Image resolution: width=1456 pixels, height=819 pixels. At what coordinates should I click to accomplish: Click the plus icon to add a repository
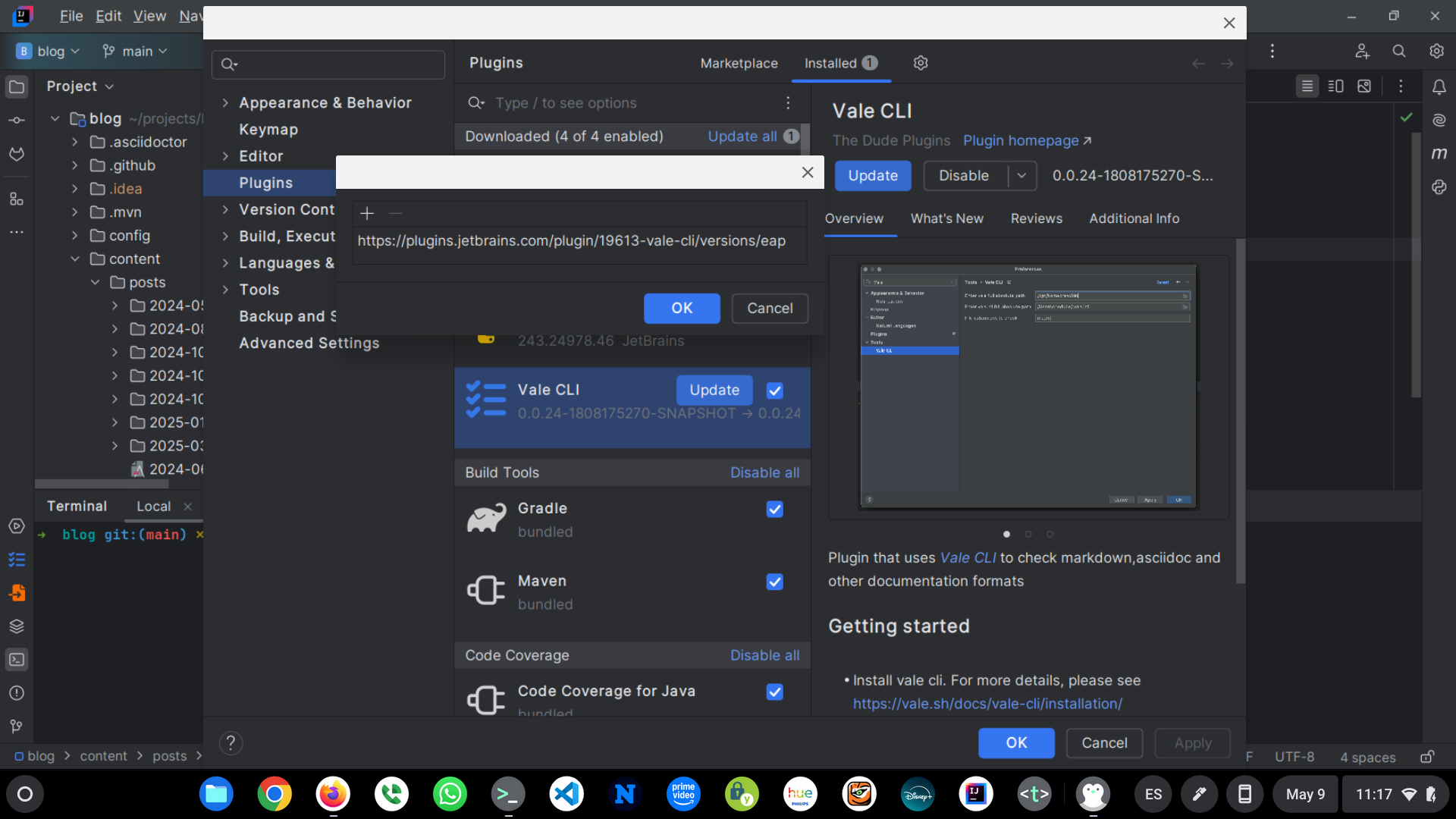367,214
